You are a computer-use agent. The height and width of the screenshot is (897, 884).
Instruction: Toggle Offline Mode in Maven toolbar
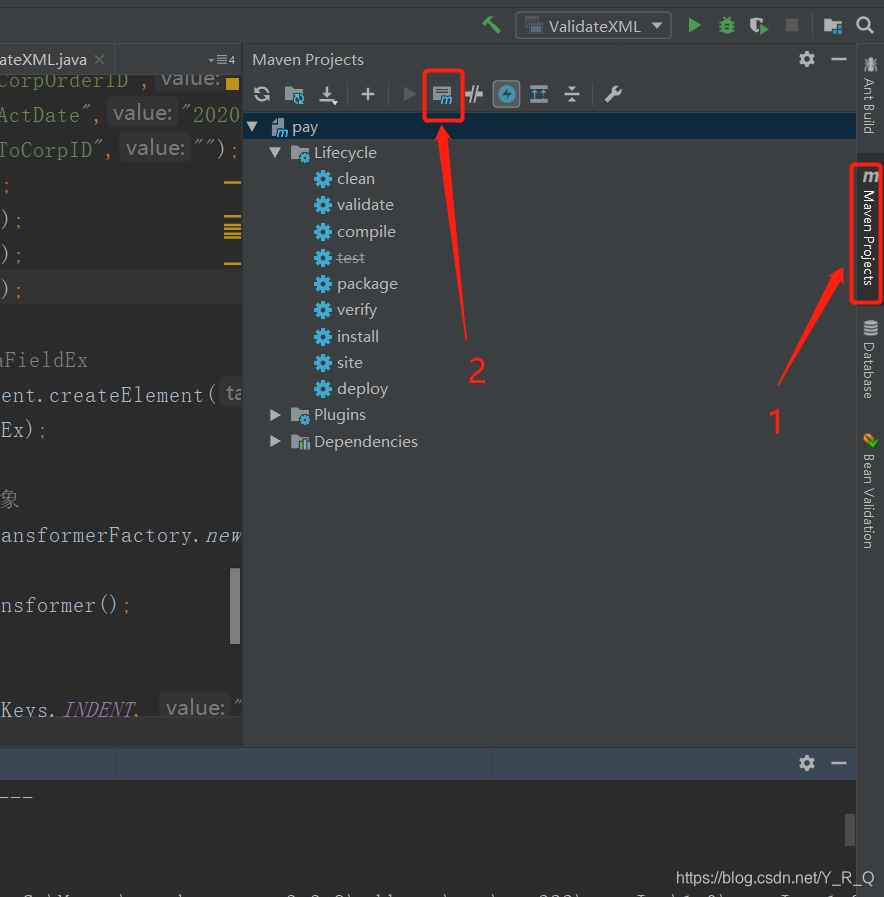pyautogui.click(x=474, y=94)
